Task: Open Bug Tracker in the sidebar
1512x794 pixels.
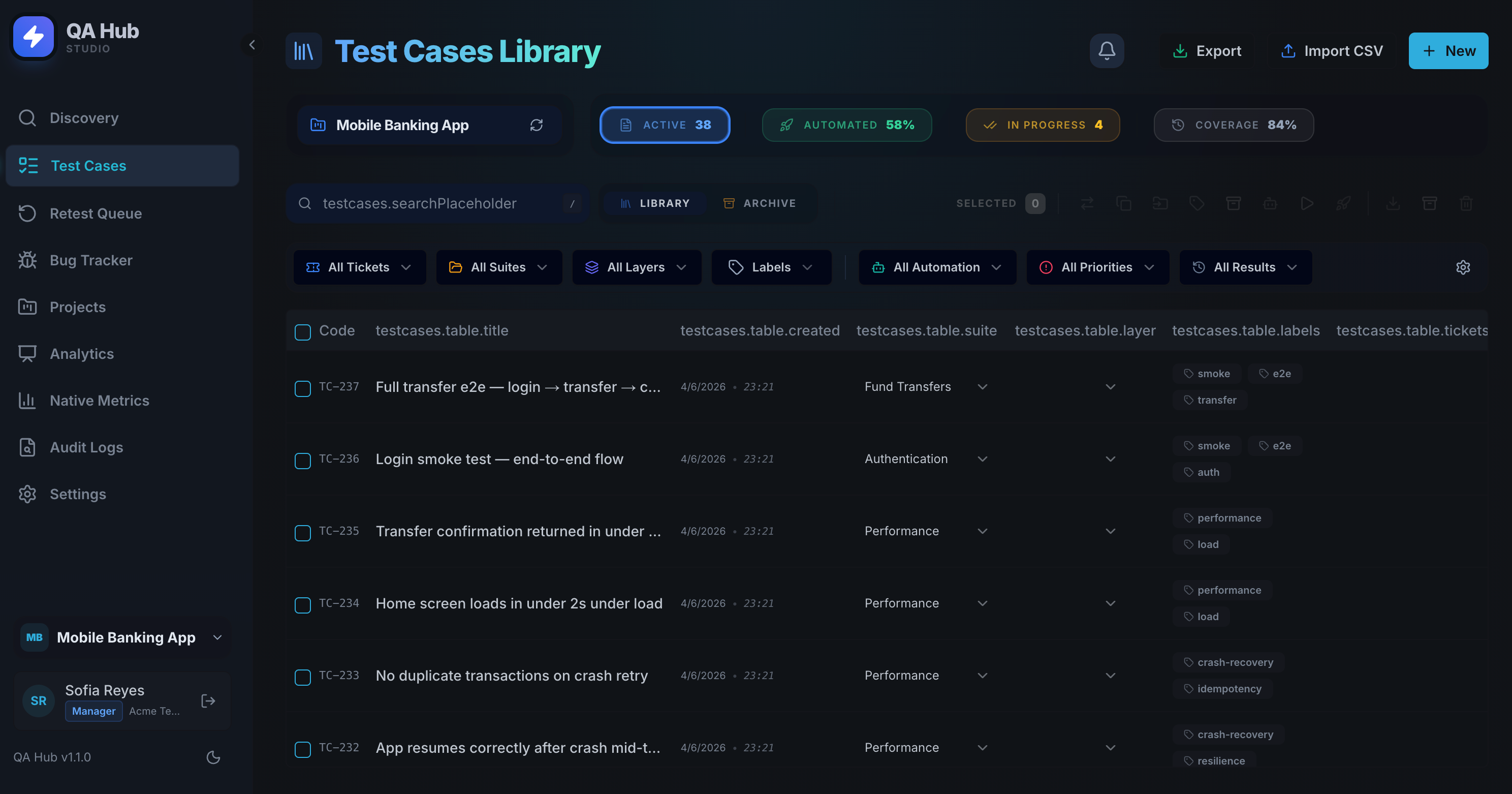Action: tap(122, 260)
